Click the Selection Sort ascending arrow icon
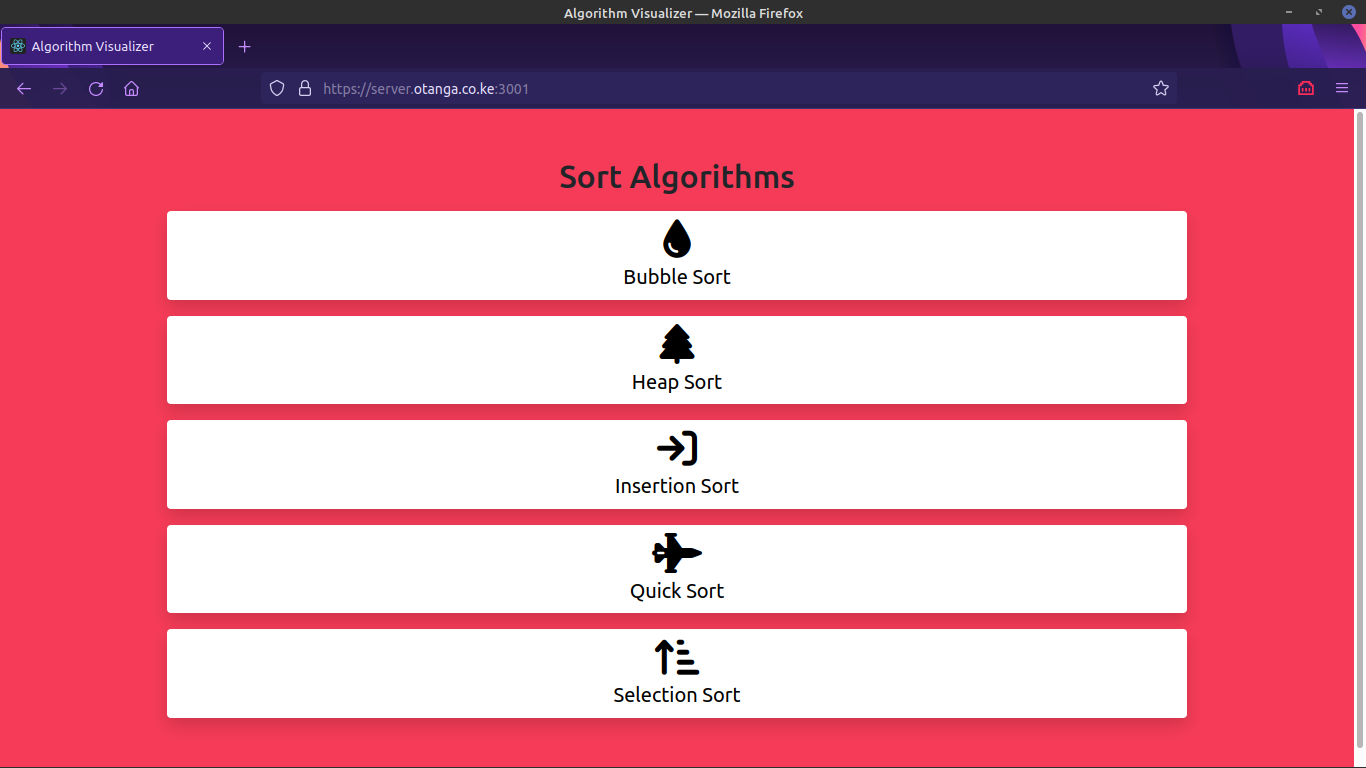Image resolution: width=1366 pixels, height=768 pixels. click(x=677, y=657)
